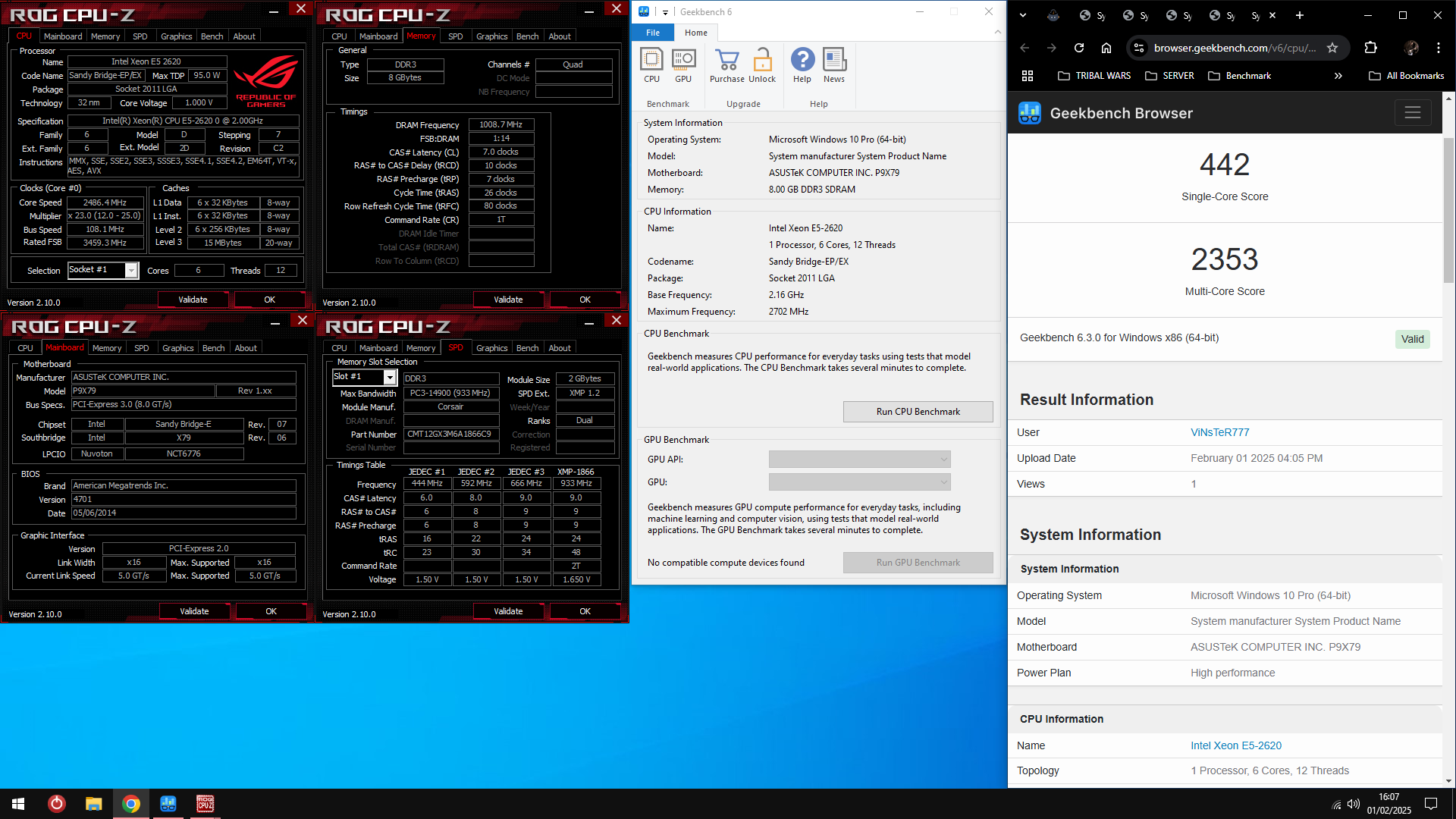Open About tab in the SPD CPU-Z window

tap(560, 348)
